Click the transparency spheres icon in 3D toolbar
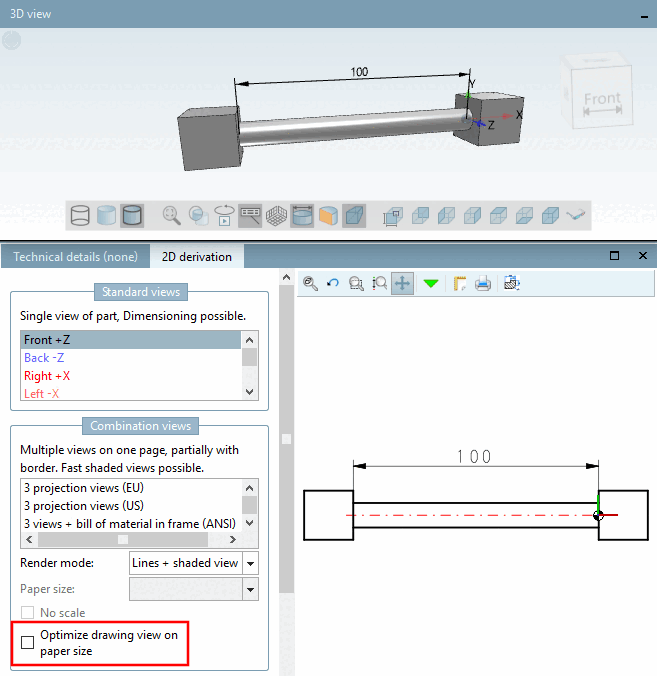Viewport: 657px width, 676px height. 198,215
